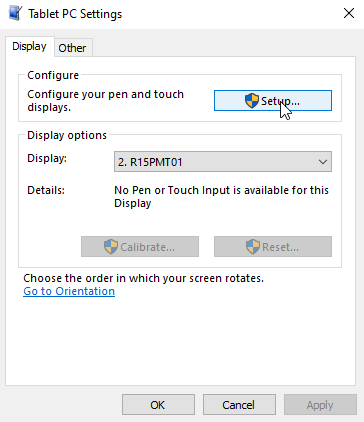Screen dimensions: 364x422
Task: Click the Calibrate... button text
Action: [x=147, y=247]
